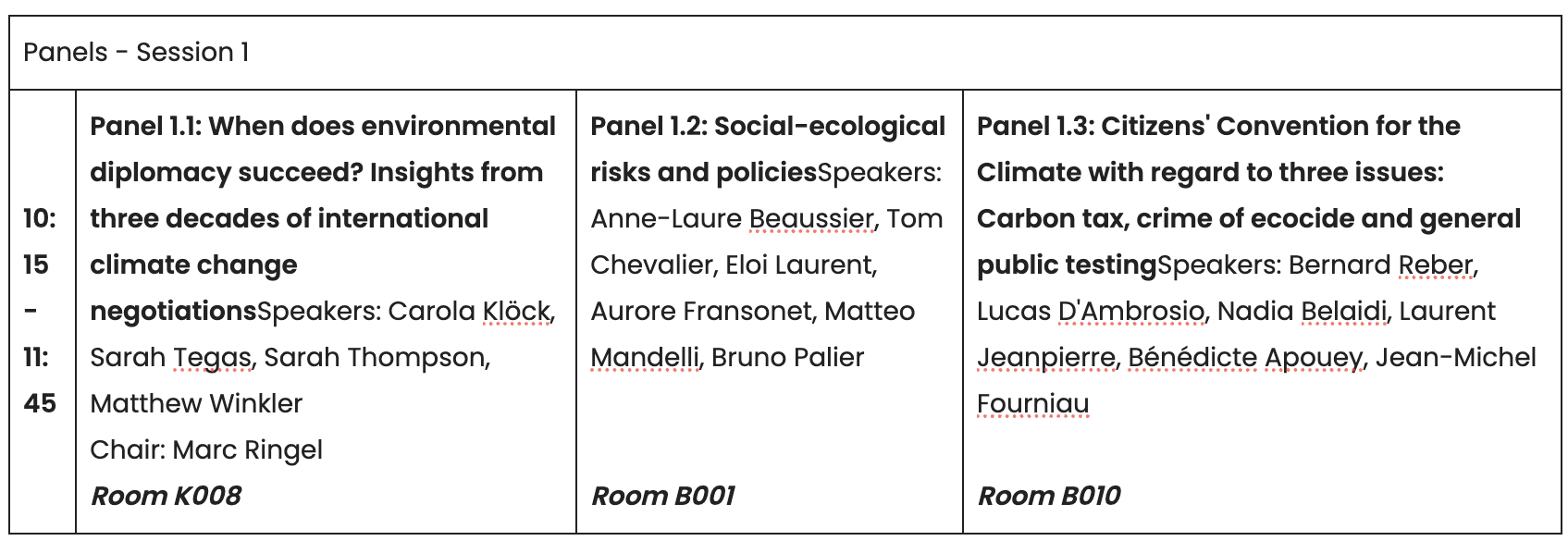The image size is (1568, 541).
Task: Click the underlined name Mandelli
Action: pos(645,358)
